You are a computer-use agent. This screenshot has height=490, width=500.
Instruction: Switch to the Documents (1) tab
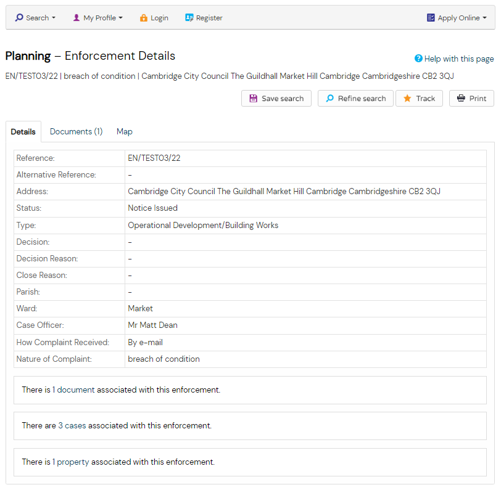tap(76, 131)
